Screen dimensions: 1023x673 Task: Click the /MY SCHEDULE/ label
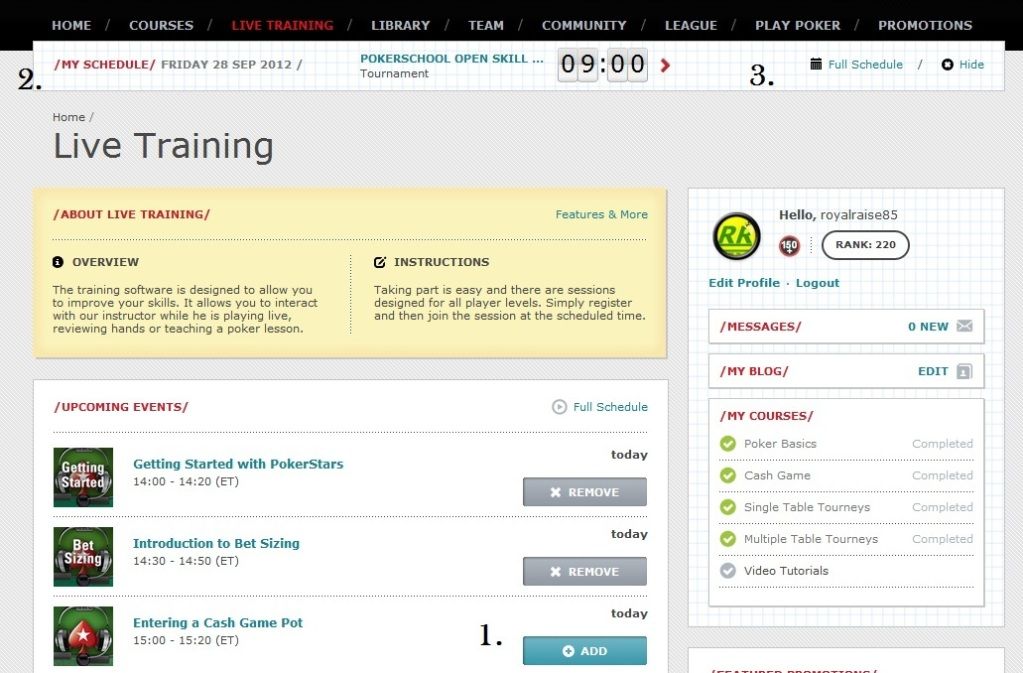(x=104, y=65)
